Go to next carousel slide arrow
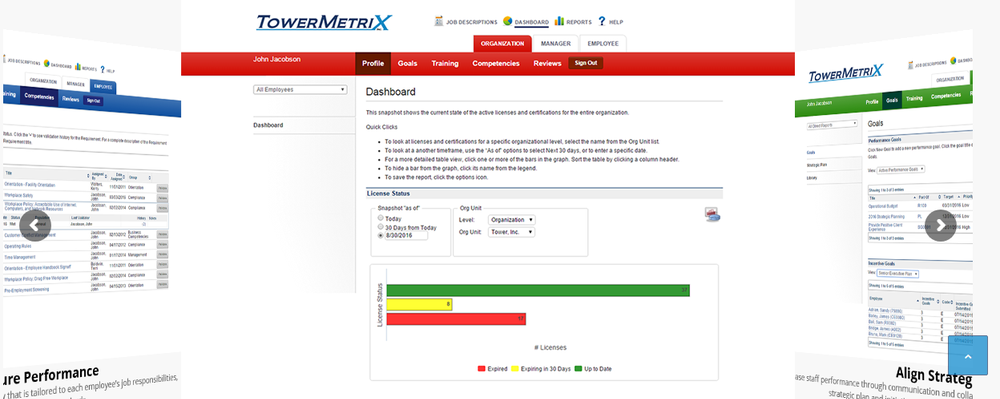Viewport: 1000px width, 399px height. tap(941, 226)
